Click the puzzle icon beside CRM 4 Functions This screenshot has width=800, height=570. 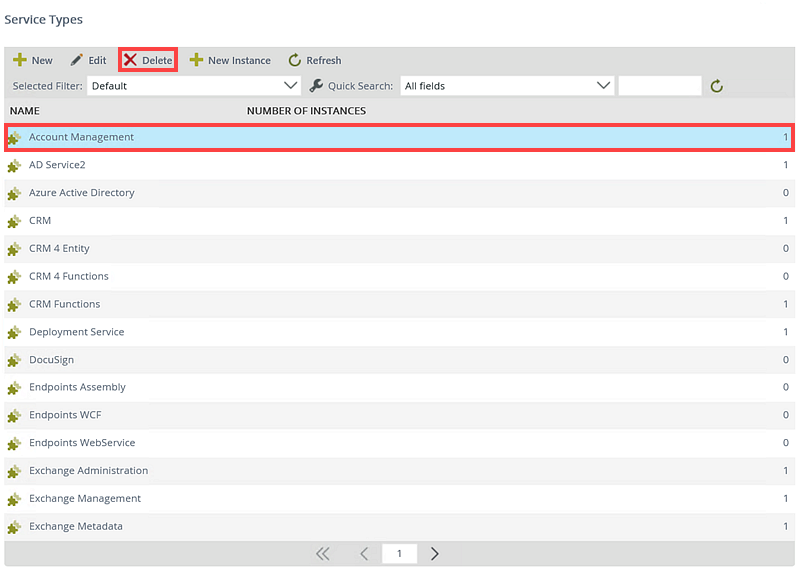(x=14, y=277)
